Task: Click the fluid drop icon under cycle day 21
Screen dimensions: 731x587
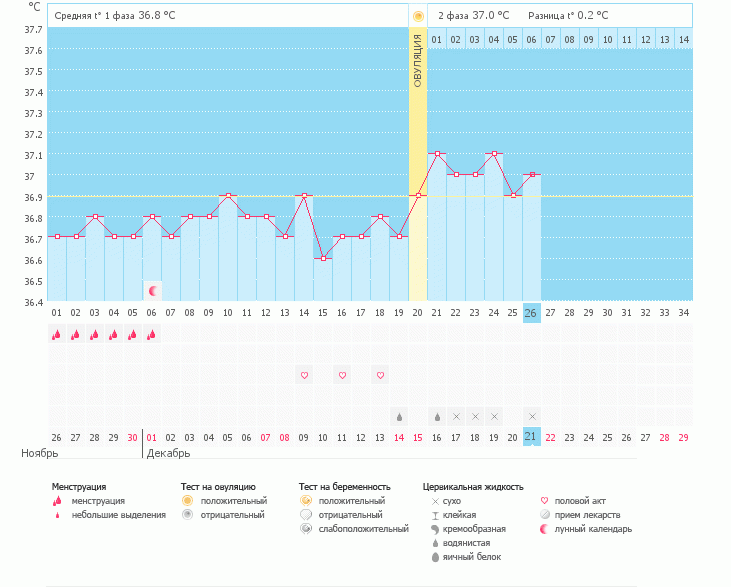Action: pyautogui.click(x=437, y=416)
